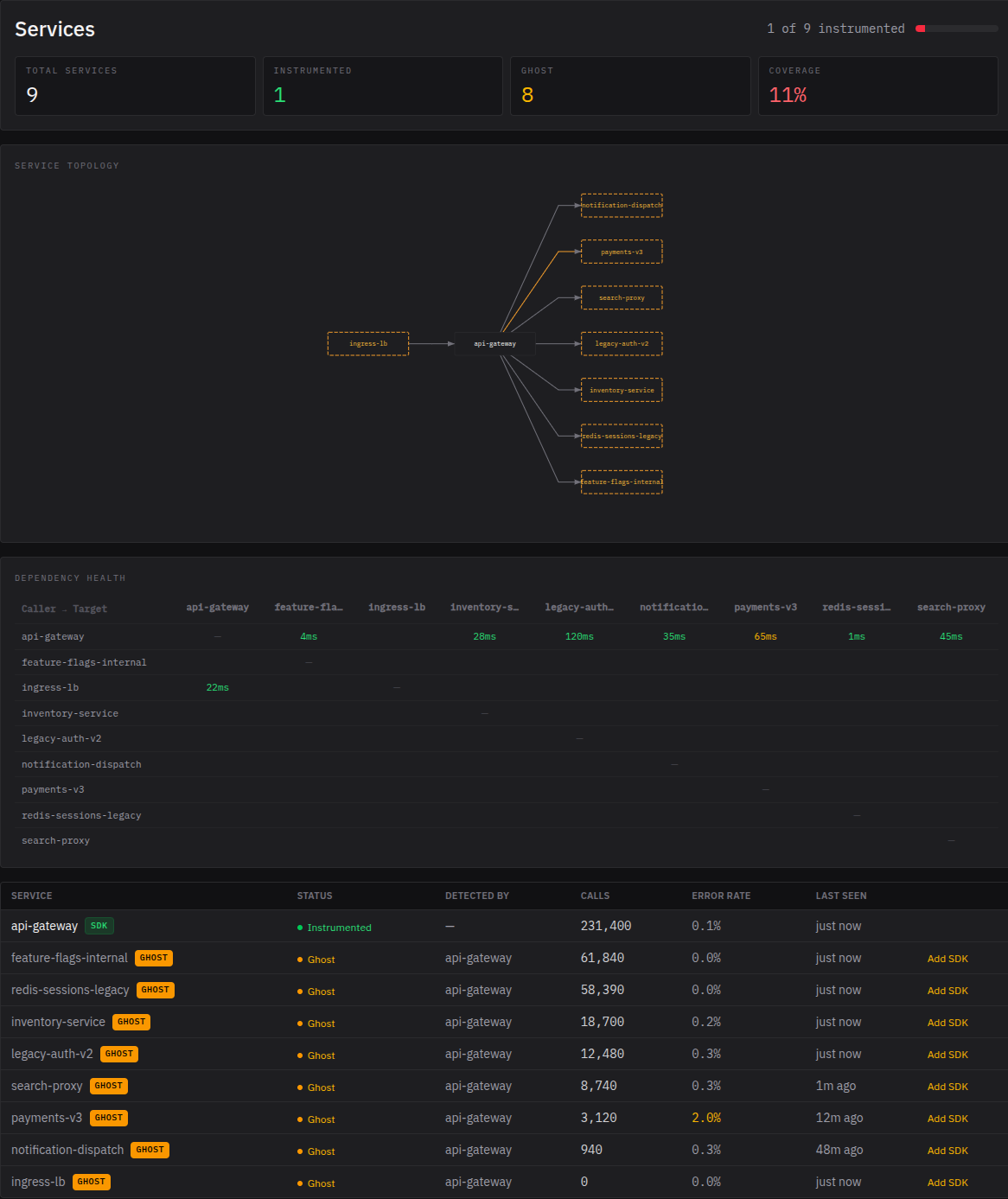Select the payments-v3 topology node

(622, 252)
